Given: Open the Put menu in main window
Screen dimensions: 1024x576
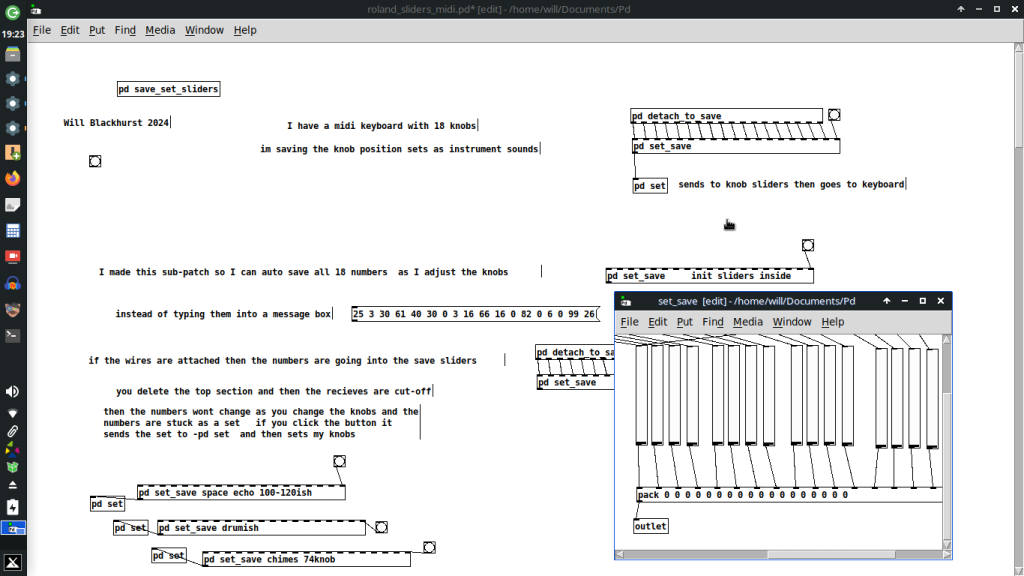Looking at the screenshot, I should point(97,30).
